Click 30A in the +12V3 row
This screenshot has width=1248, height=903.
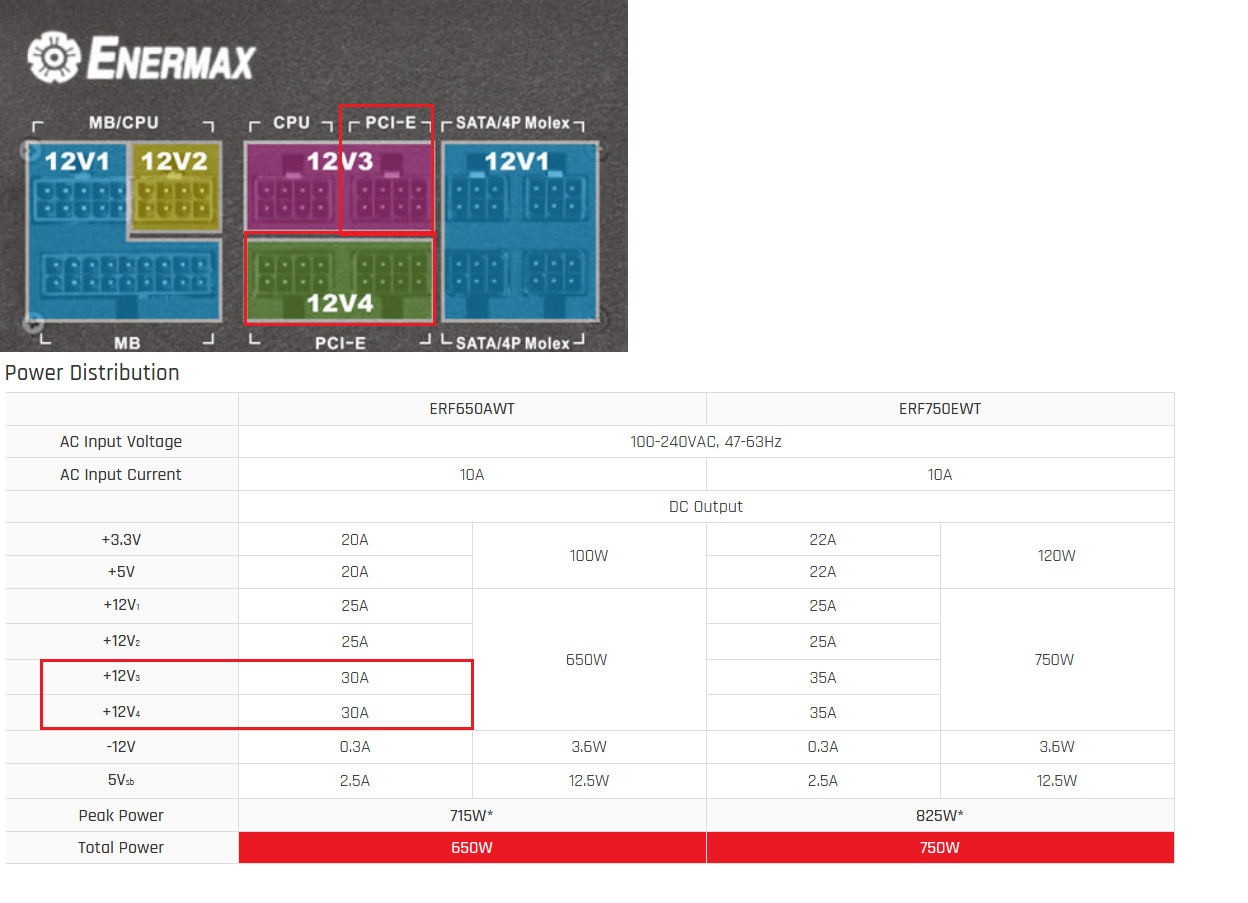pos(355,678)
